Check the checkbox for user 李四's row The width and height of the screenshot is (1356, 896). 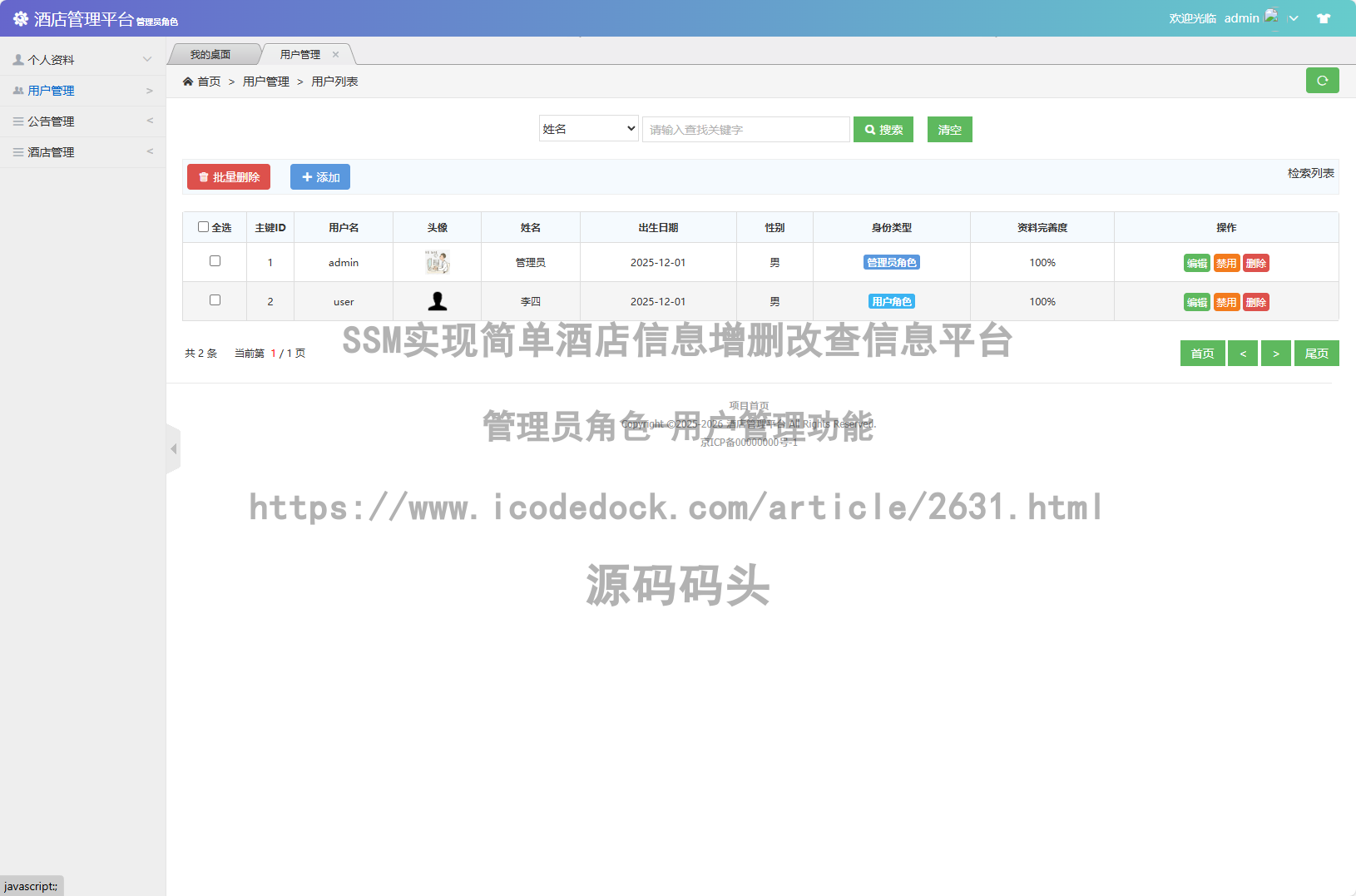[x=215, y=299]
